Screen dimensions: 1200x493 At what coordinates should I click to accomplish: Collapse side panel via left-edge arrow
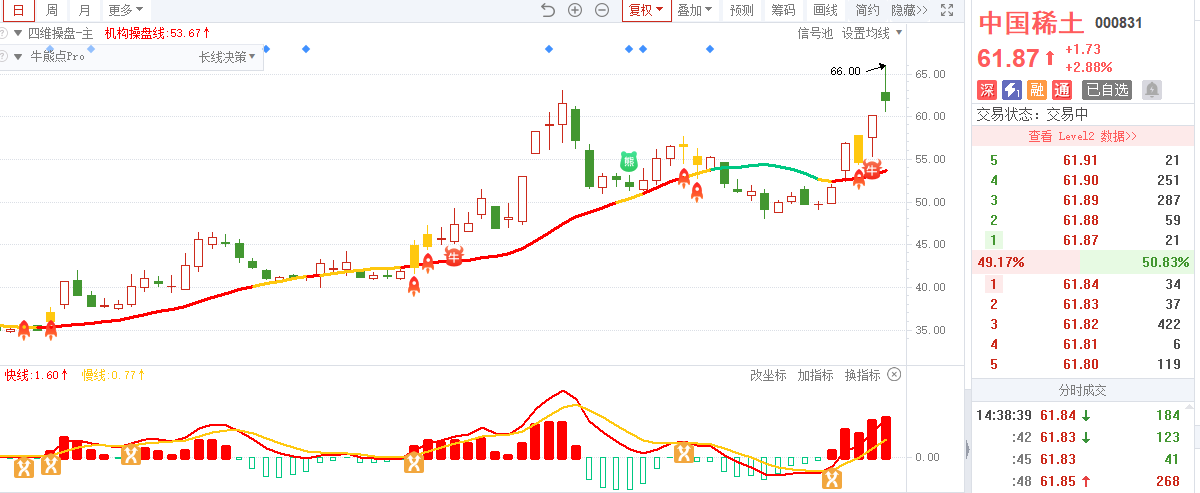[x=967, y=449]
